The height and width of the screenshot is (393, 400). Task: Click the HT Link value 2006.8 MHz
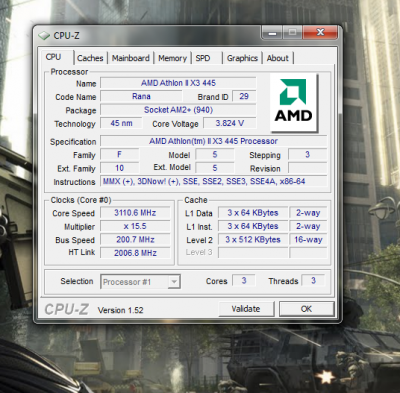coord(135,253)
